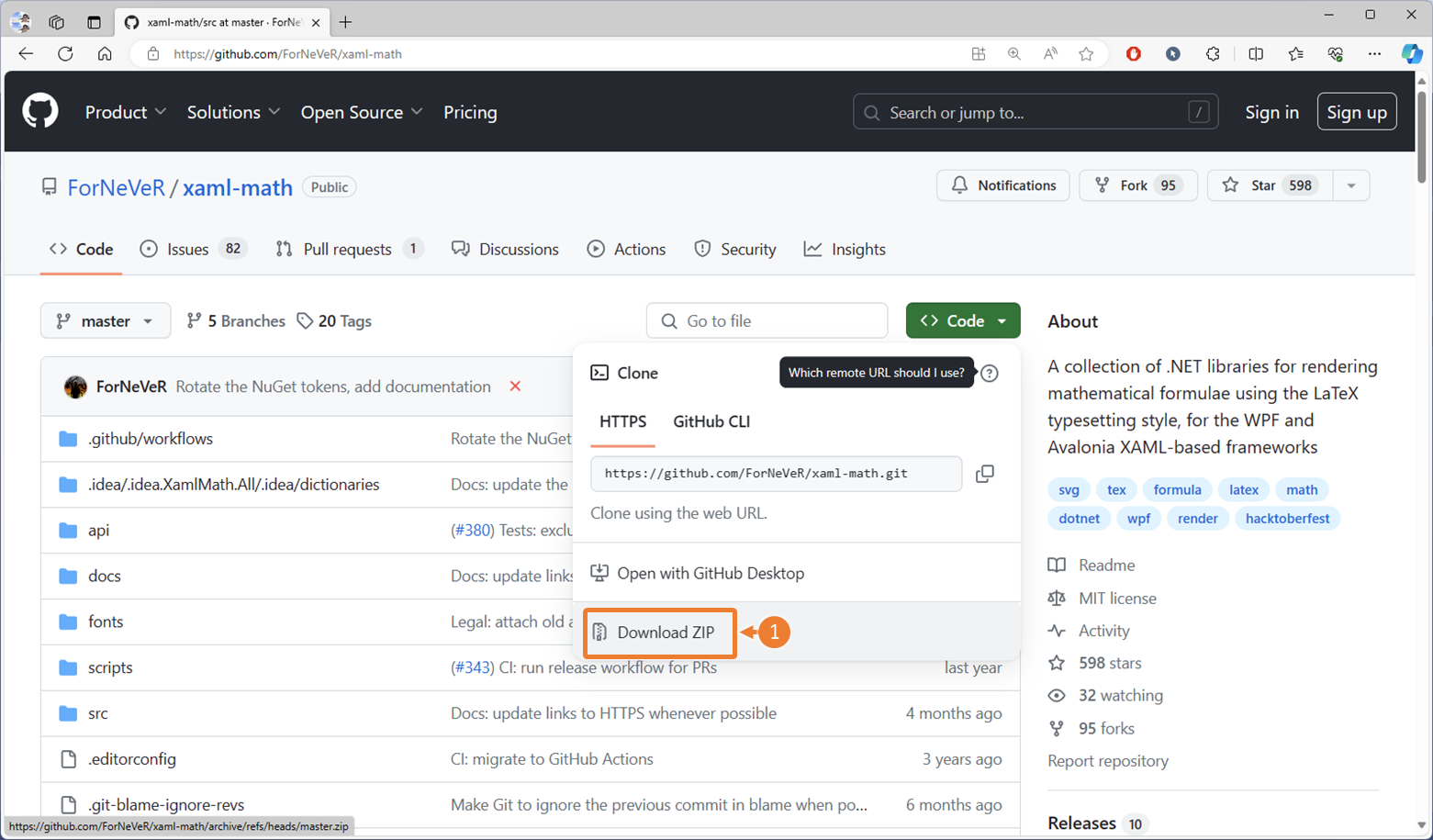Click the Sign in link
This screenshot has height=840, width=1433.
tap(1271, 112)
